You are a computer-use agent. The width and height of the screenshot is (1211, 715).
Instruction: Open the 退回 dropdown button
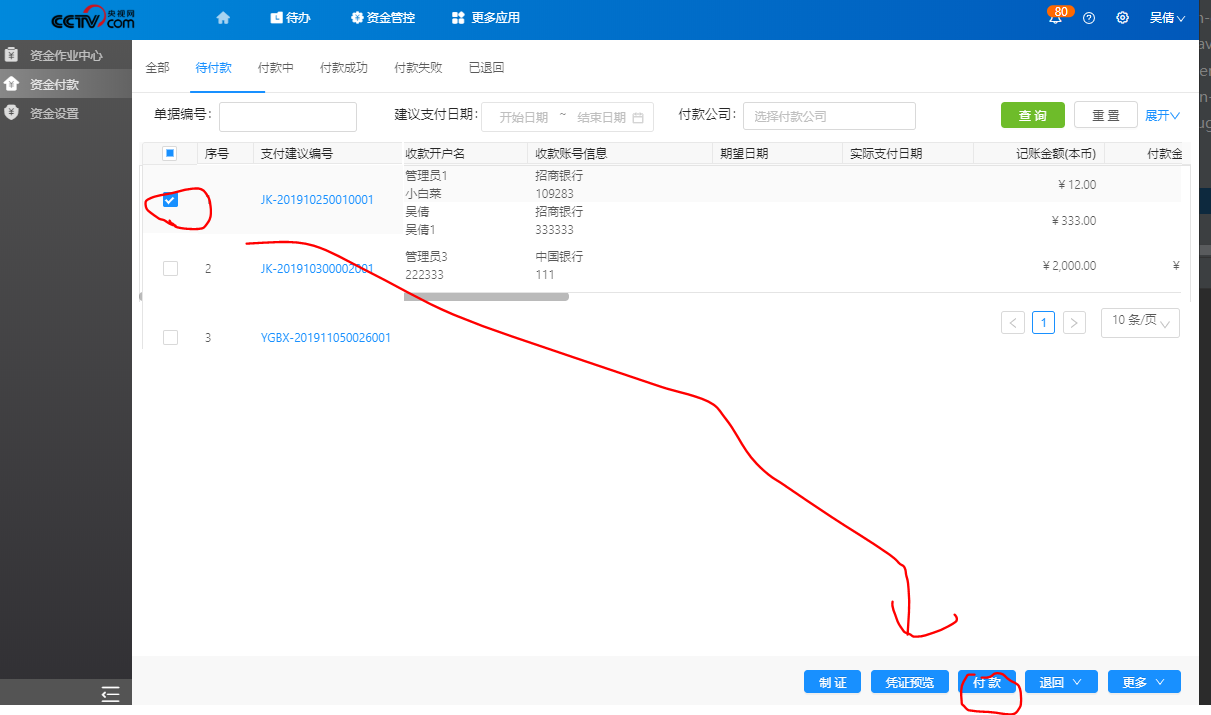pos(1061,682)
